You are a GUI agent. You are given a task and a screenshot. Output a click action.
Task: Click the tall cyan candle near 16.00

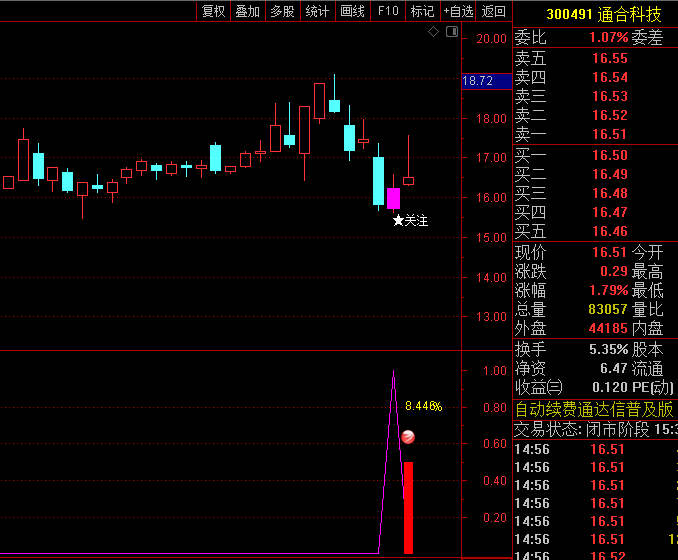[378, 181]
